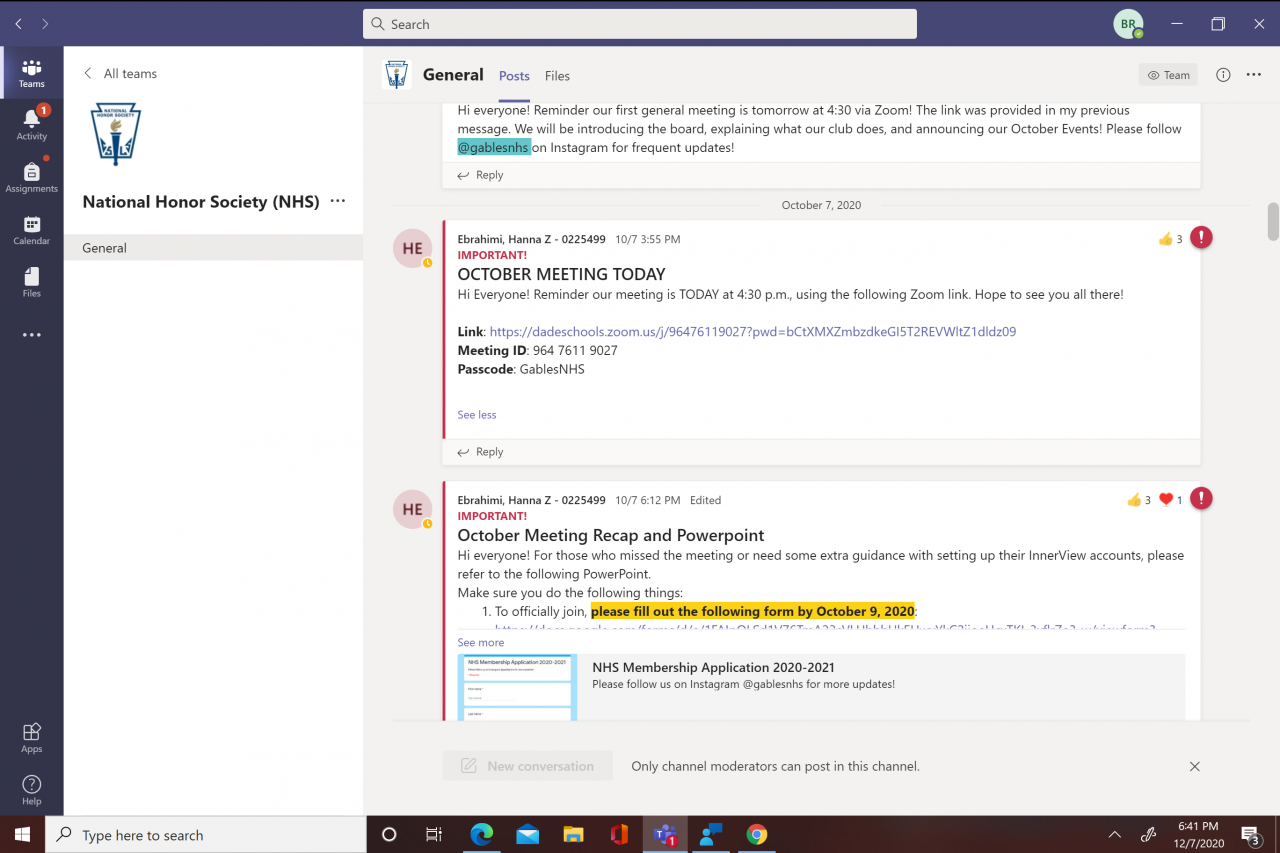Open channel information icon
Screen dimensions: 1280x853
click(1222, 75)
